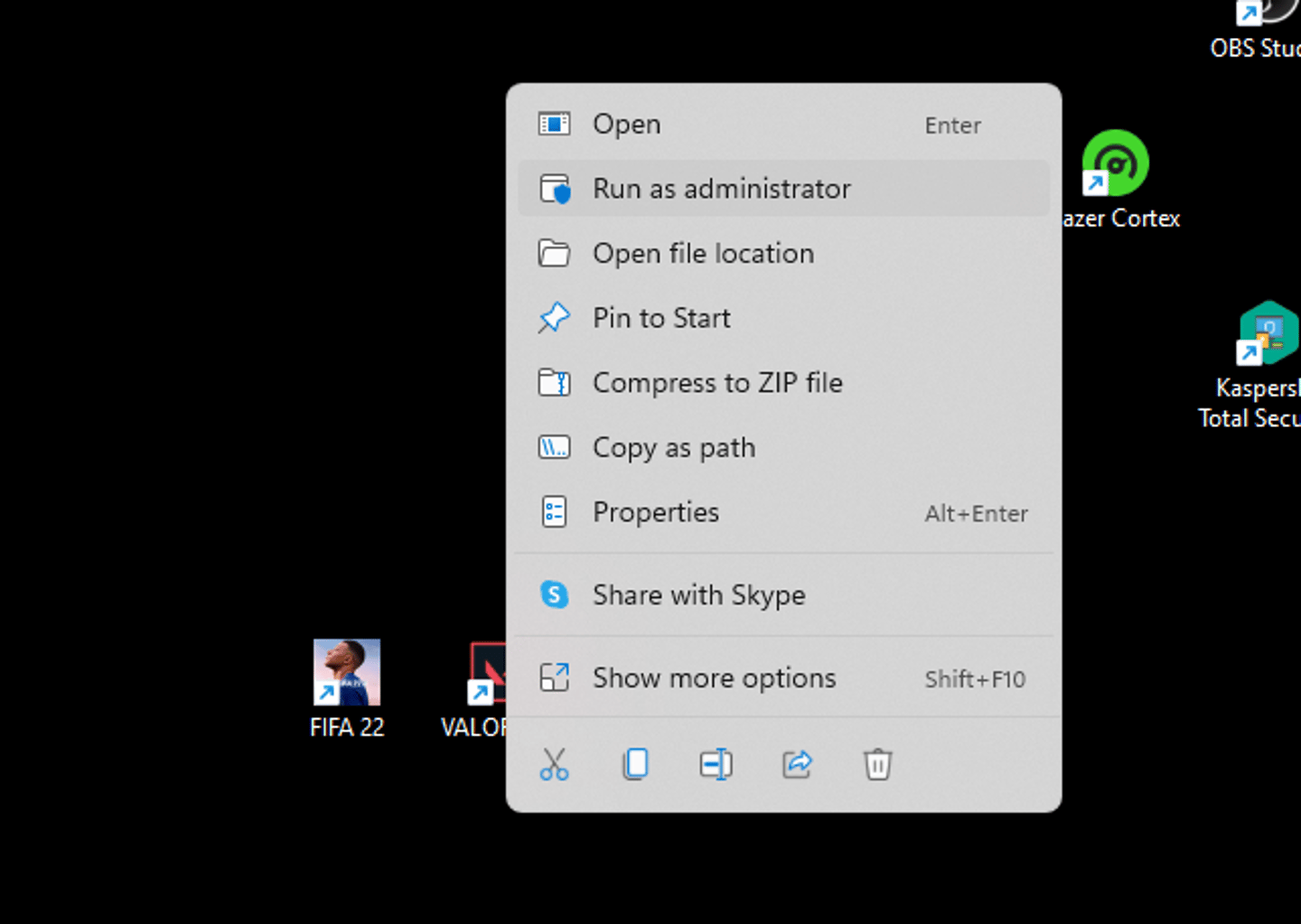
Task: Click the folder icon beside Open file location
Action: tap(554, 254)
